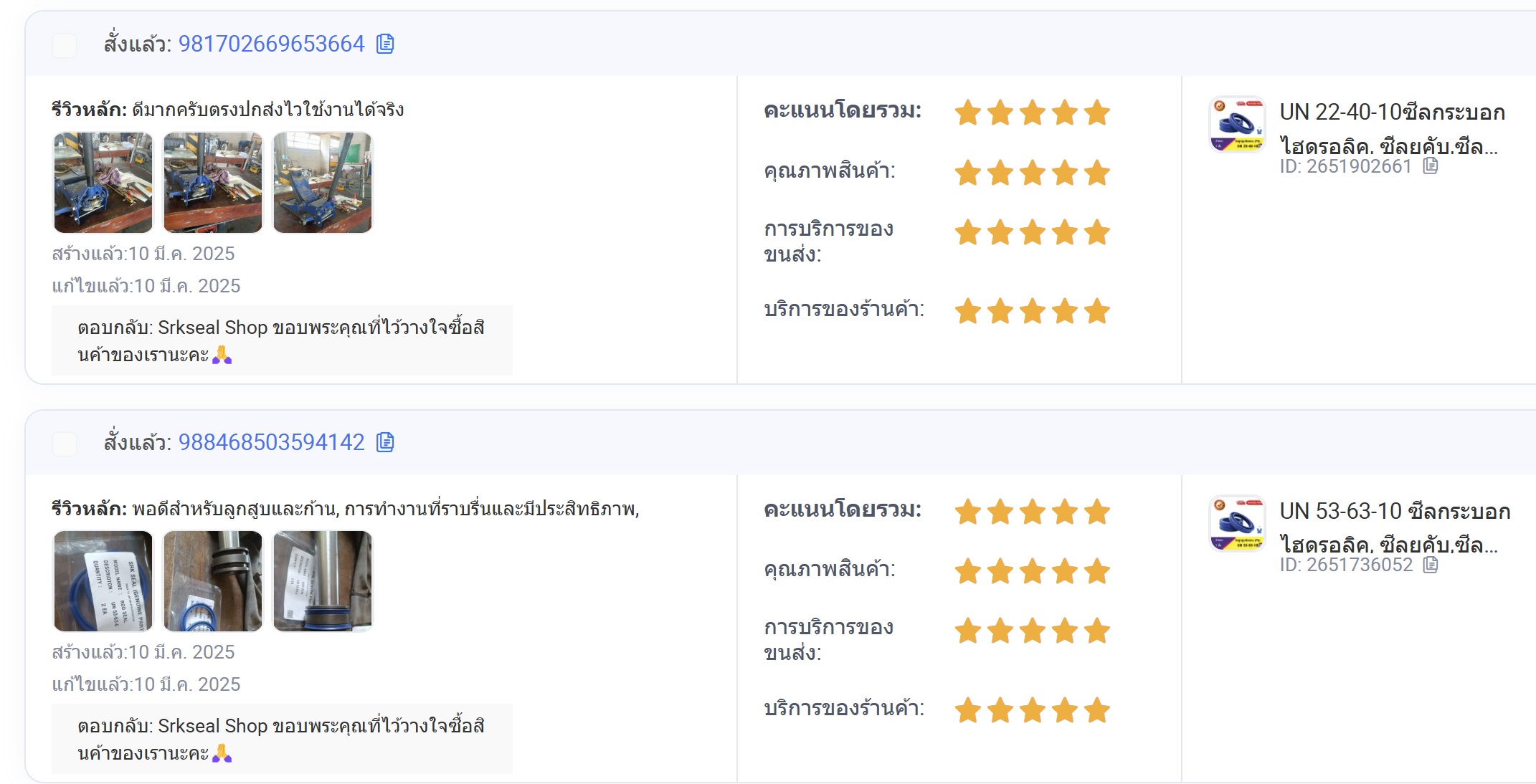Screen dimensions: 1536x784
Task: Open UN 22-40-10 product thumbnail
Action: pyautogui.click(x=1237, y=125)
